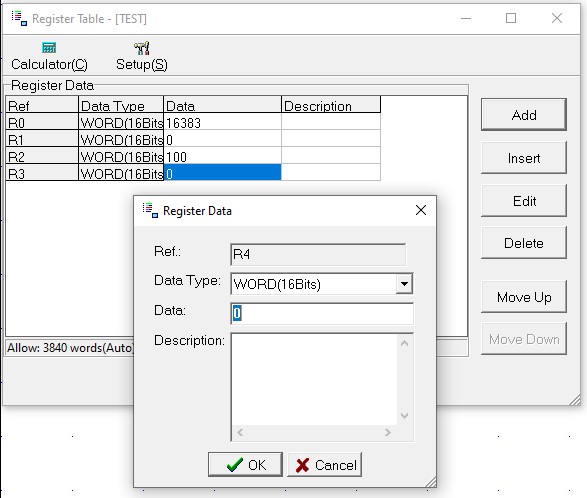Click the Delete button
Screen dimensions: 587x498
524,243
